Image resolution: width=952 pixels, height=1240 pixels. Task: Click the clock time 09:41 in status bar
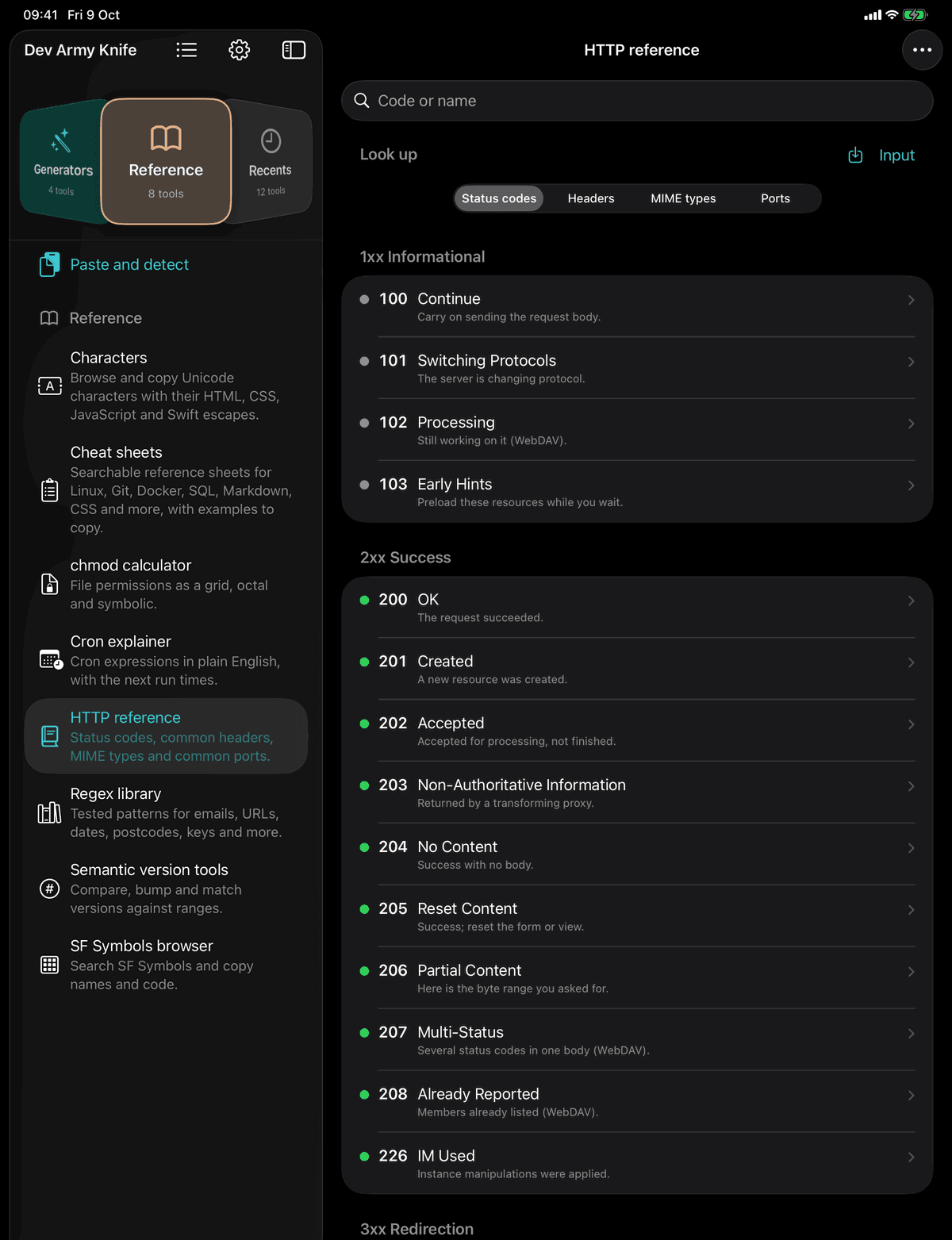40,15
